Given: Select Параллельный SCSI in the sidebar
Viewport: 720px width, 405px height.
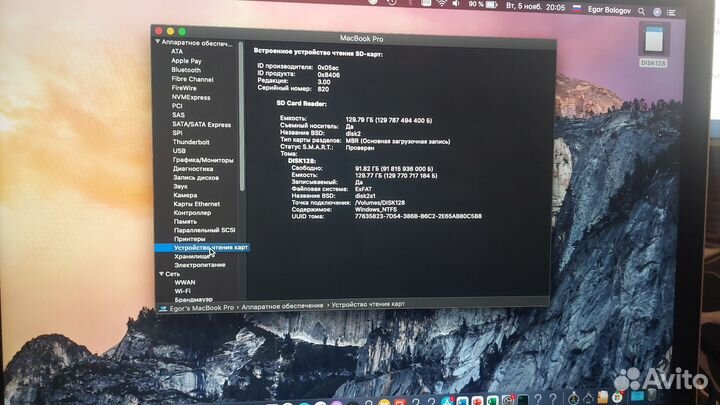Looking at the screenshot, I should 204,230.
